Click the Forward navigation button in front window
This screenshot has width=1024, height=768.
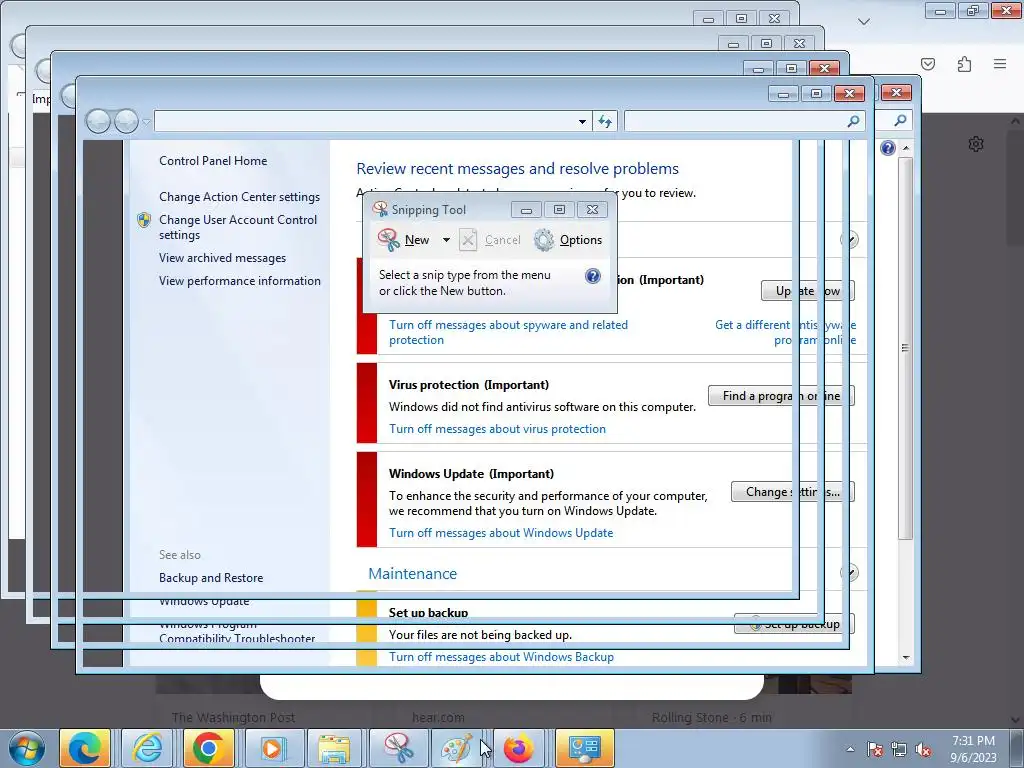coord(125,121)
